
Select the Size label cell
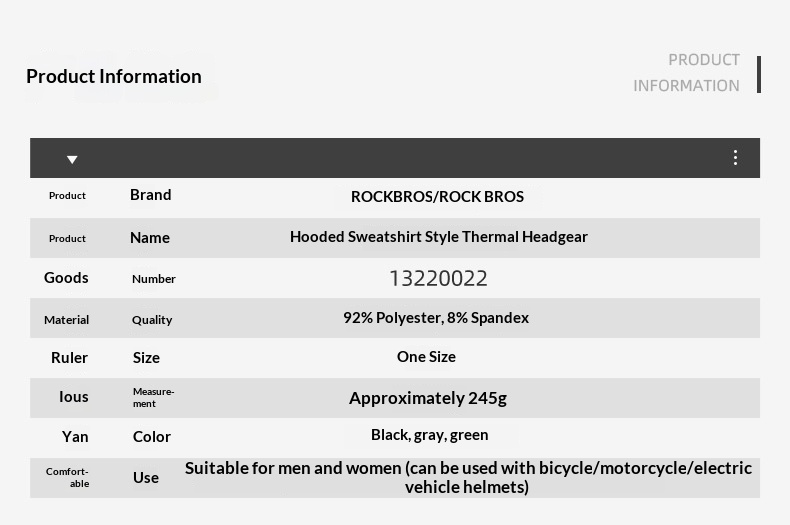coord(146,358)
